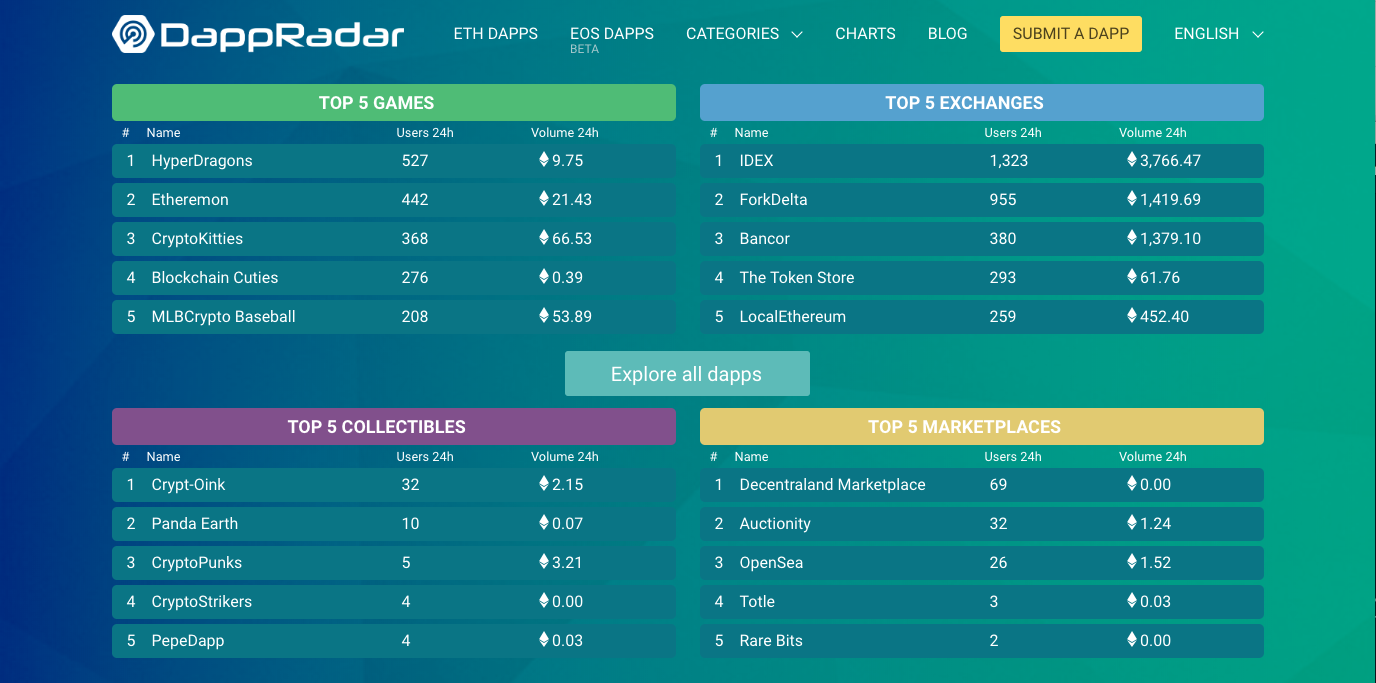Click the Explore all dapps button
This screenshot has width=1376, height=683.
pos(687,374)
